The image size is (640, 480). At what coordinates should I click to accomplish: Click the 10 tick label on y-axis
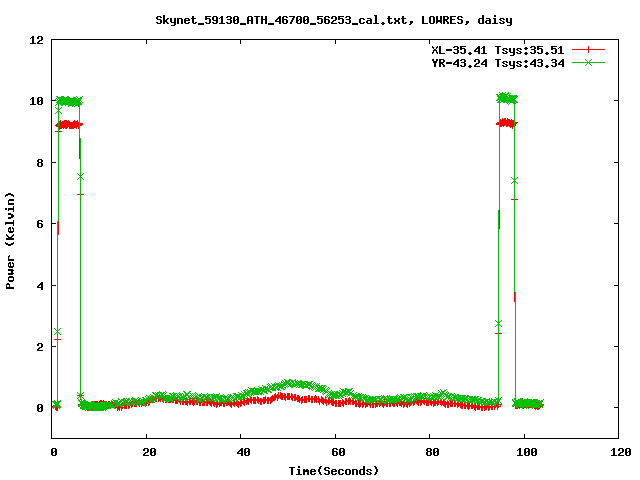[x=36, y=101]
